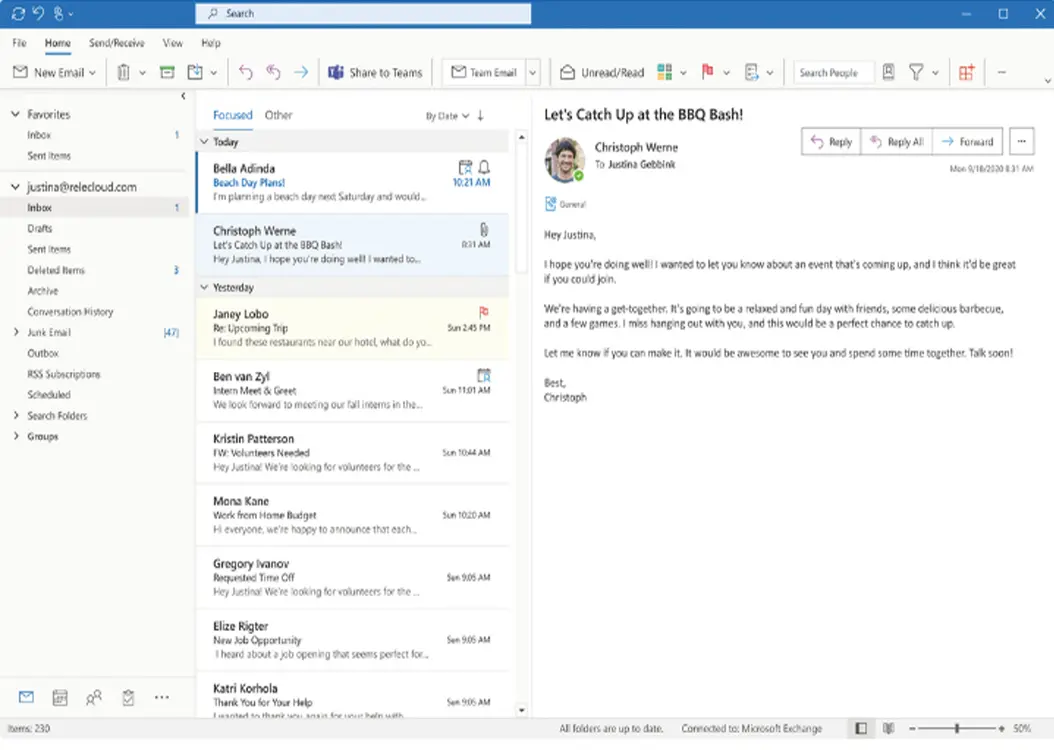Click the Delete trash icon
The width and height of the screenshot is (1054, 750).
click(123, 73)
